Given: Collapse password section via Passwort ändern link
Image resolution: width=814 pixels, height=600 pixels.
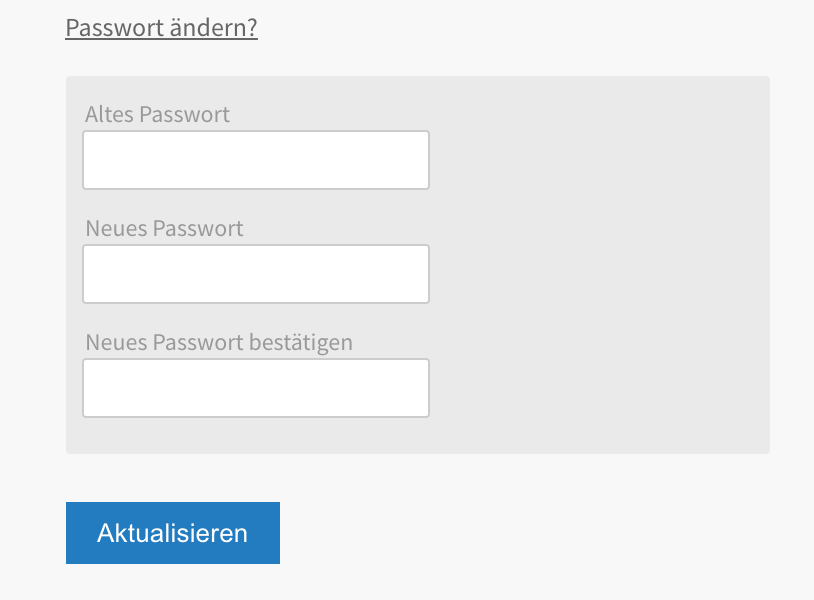Looking at the screenshot, I should point(161,28).
